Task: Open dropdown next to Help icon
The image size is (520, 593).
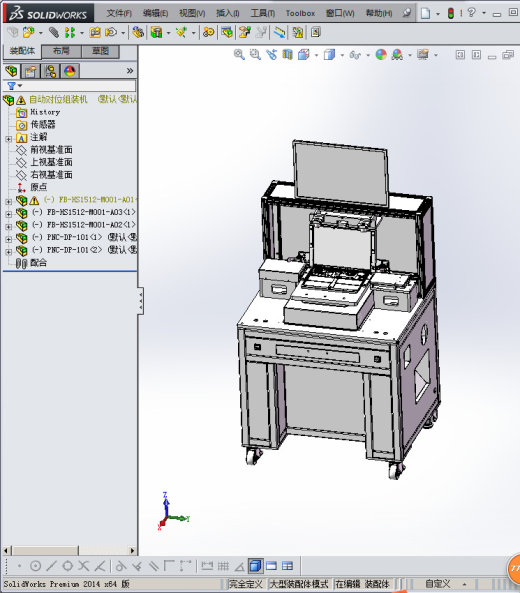Action: 484,13
